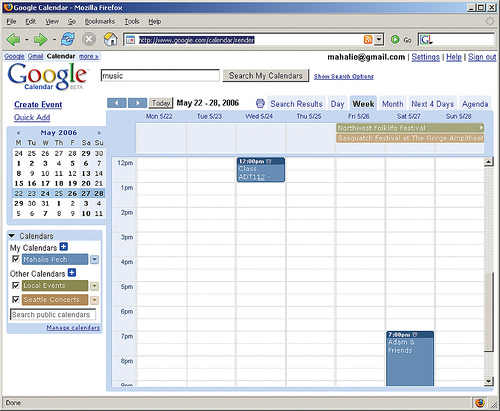The height and width of the screenshot is (411, 500).
Task: Switch to Agenda view tab
Action: click(475, 104)
